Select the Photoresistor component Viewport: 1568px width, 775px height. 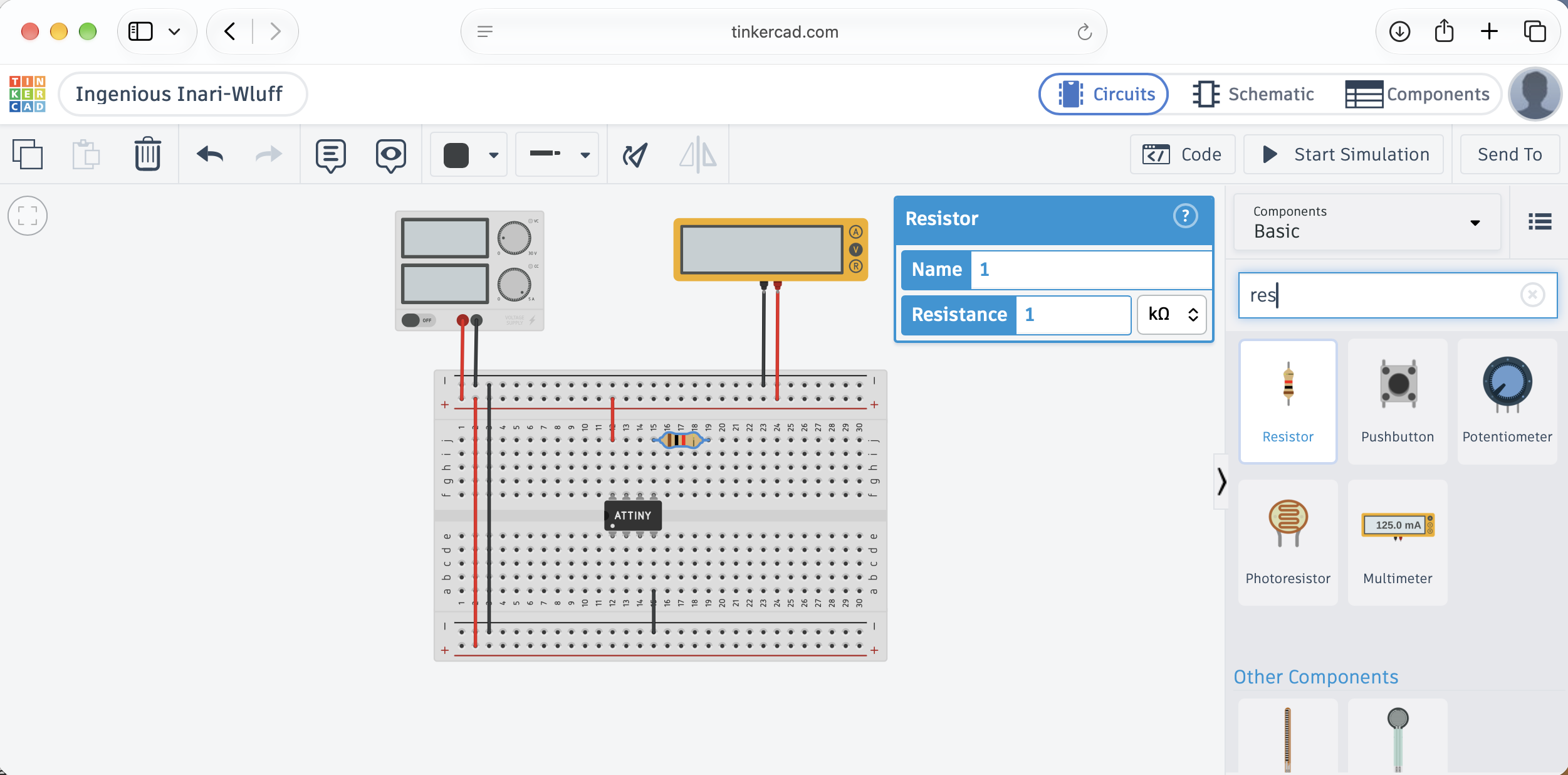(x=1288, y=542)
